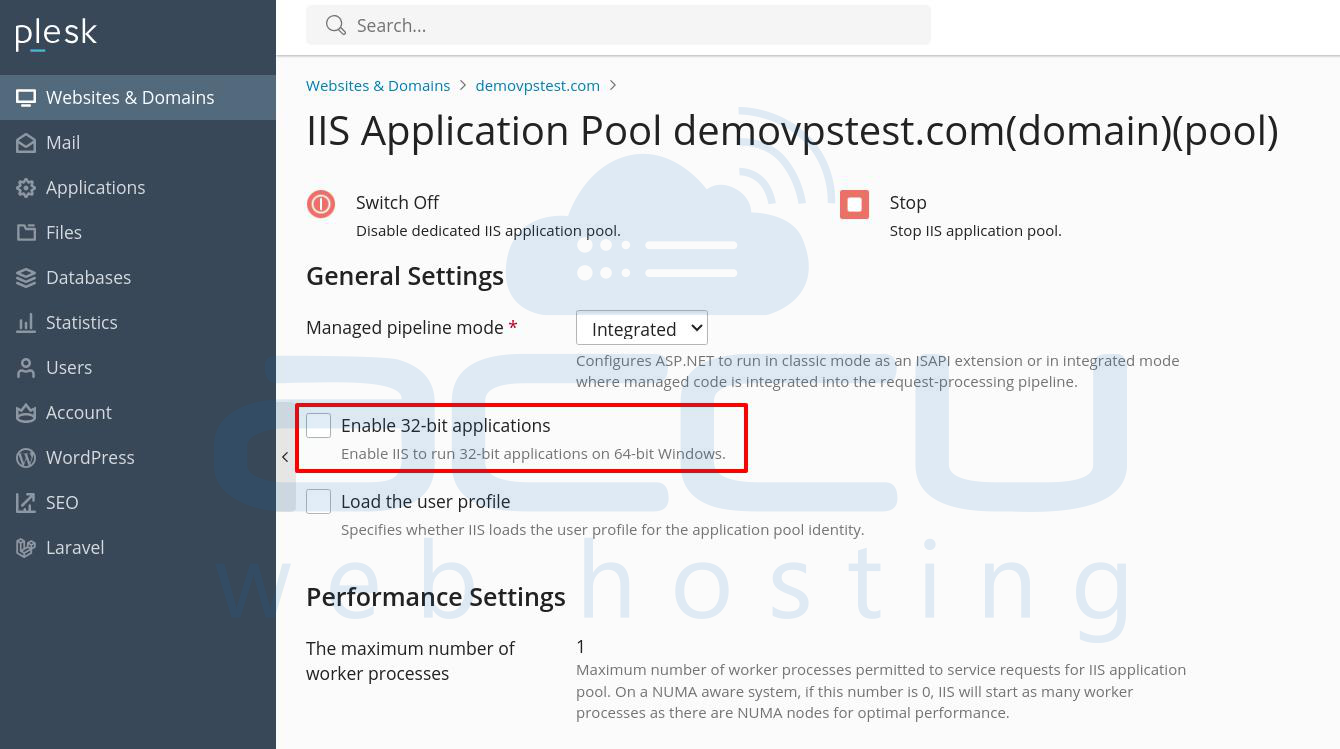Click the Switch Off link
The height and width of the screenshot is (749, 1340).
pos(397,203)
